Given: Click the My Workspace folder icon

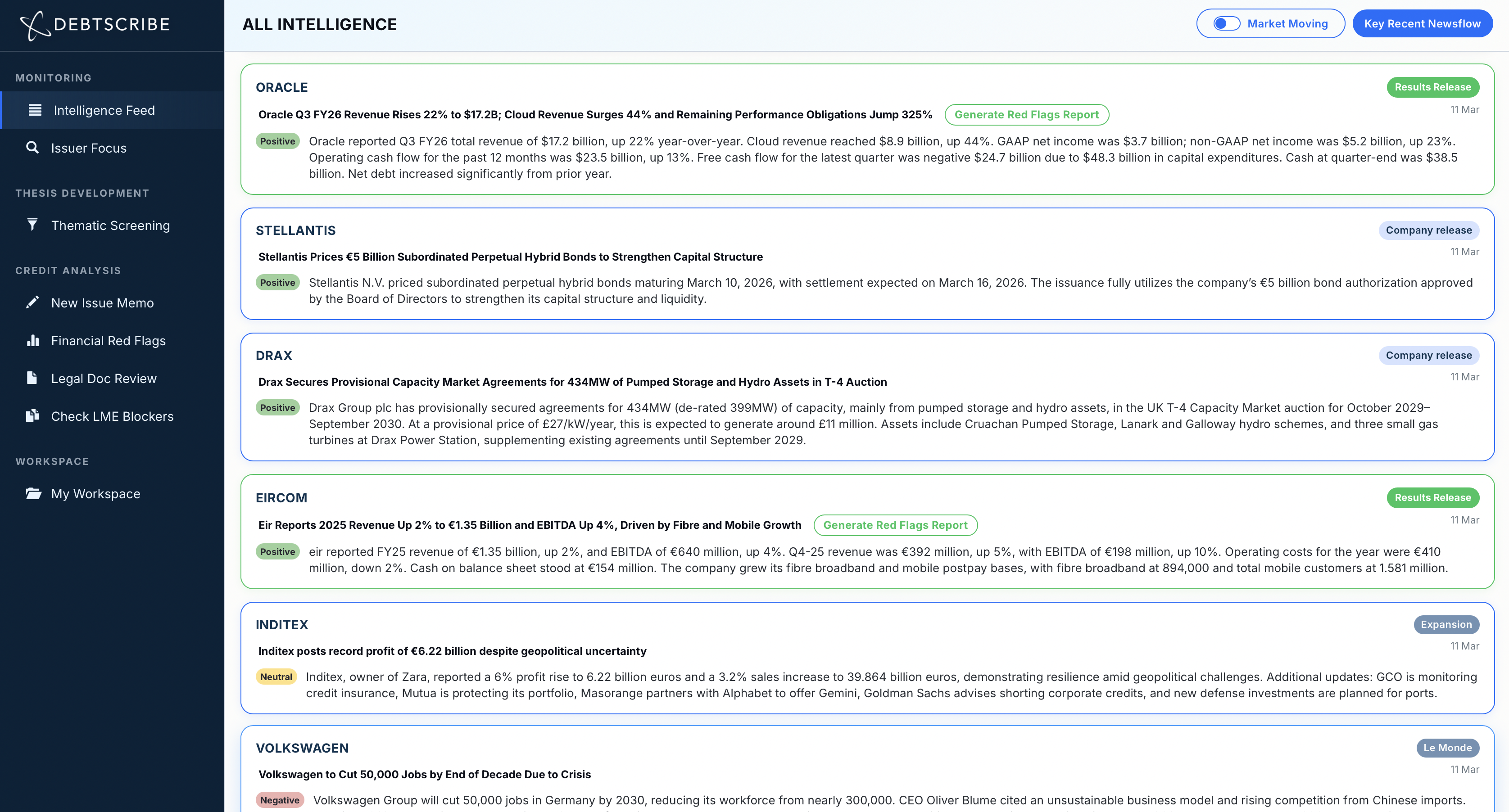Looking at the screenshot, I should coord(33,493).
